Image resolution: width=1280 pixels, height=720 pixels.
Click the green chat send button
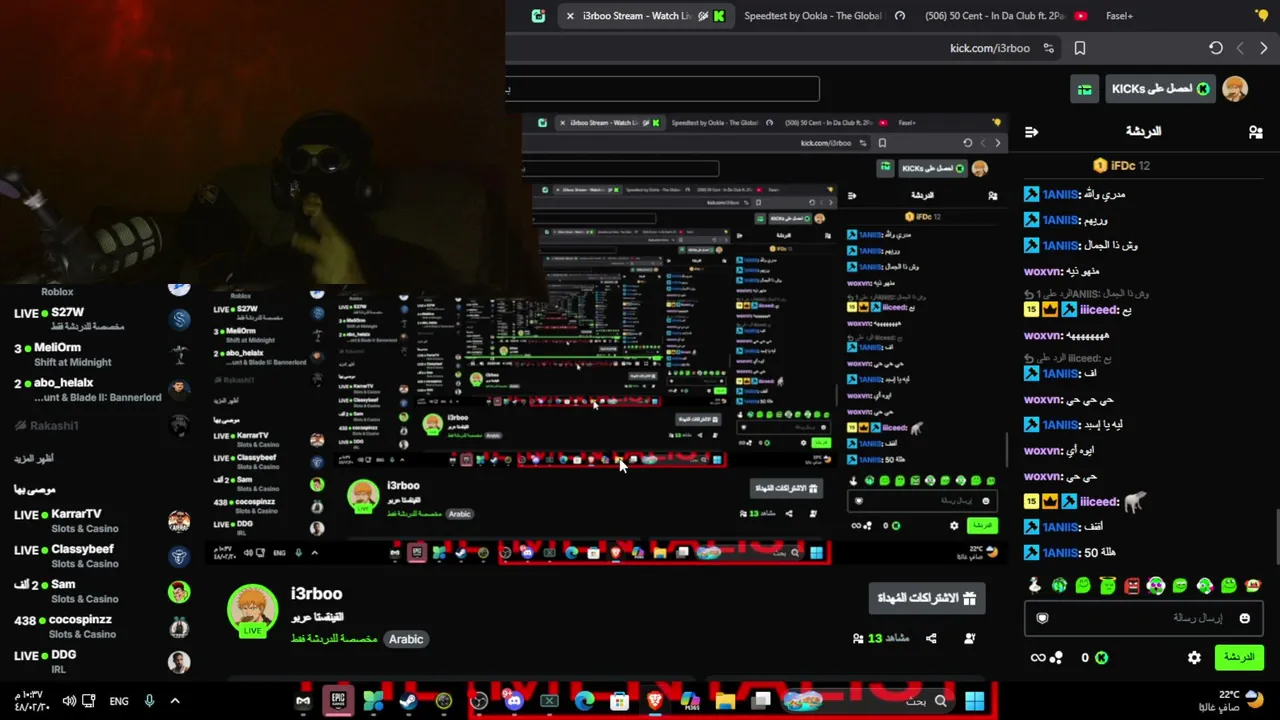click(x=1239, y=657)
